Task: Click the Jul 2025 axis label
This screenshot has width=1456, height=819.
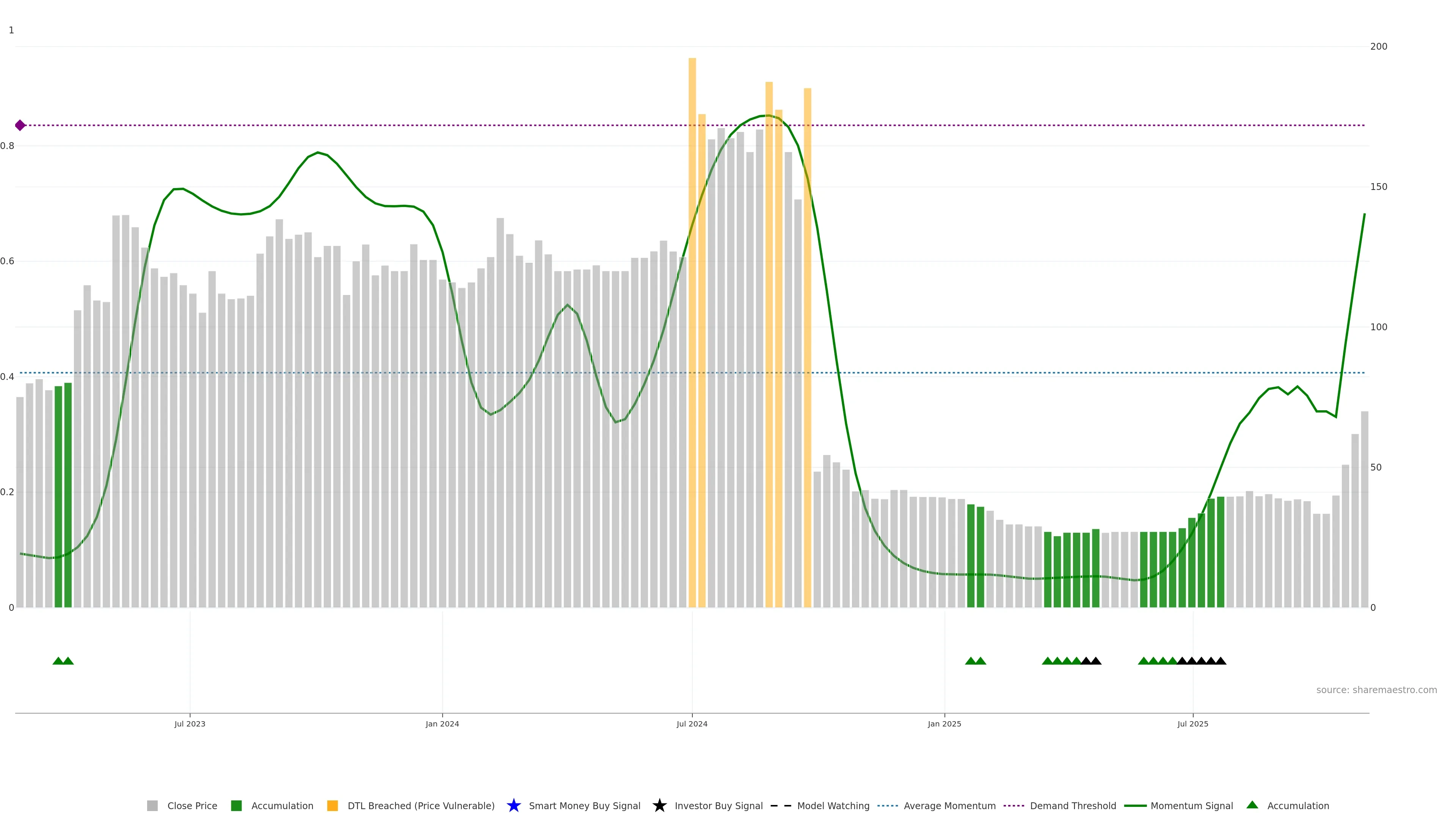Action: pyautogui.click(x=1192, y=723)
